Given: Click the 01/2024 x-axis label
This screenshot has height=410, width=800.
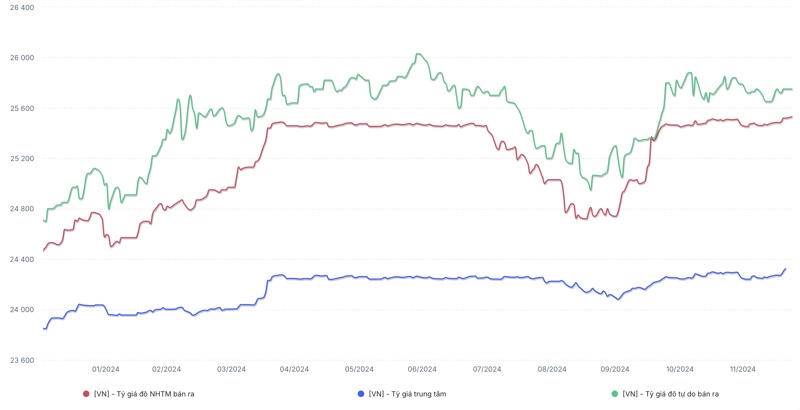Looking at the screenshot, I should point(106,369).
